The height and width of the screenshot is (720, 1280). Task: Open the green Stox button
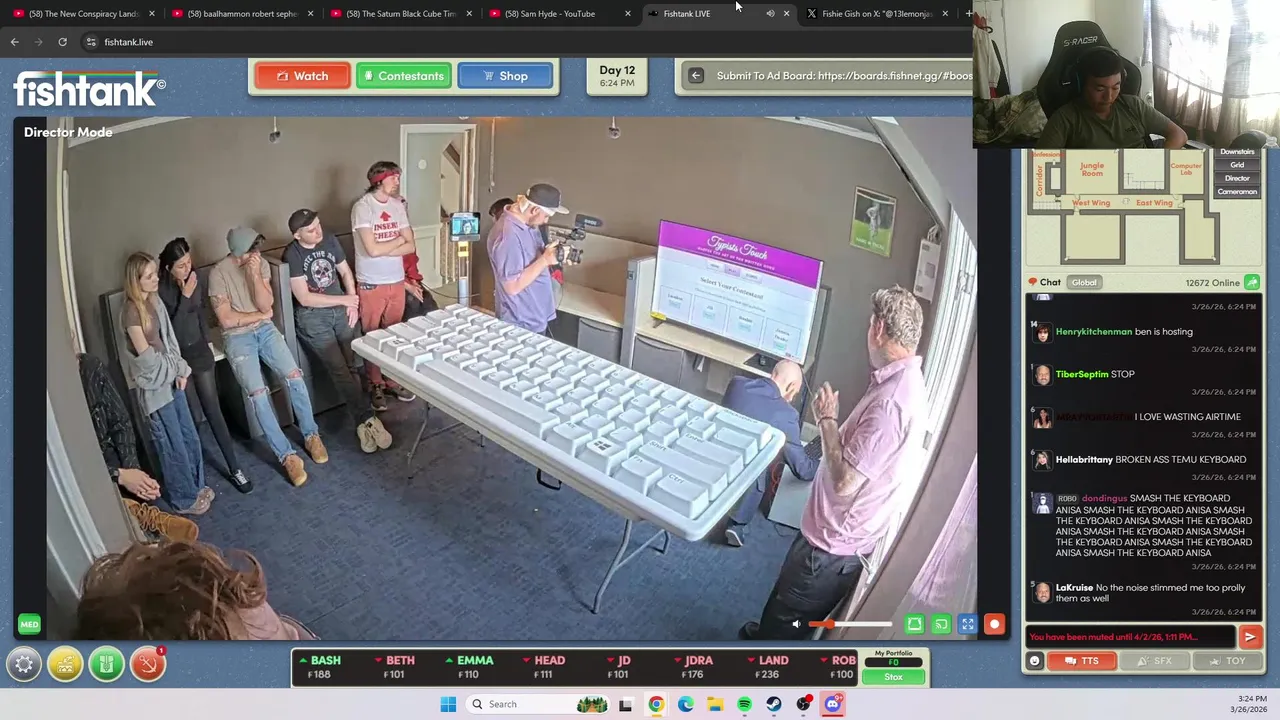click(x=893, y=677)
